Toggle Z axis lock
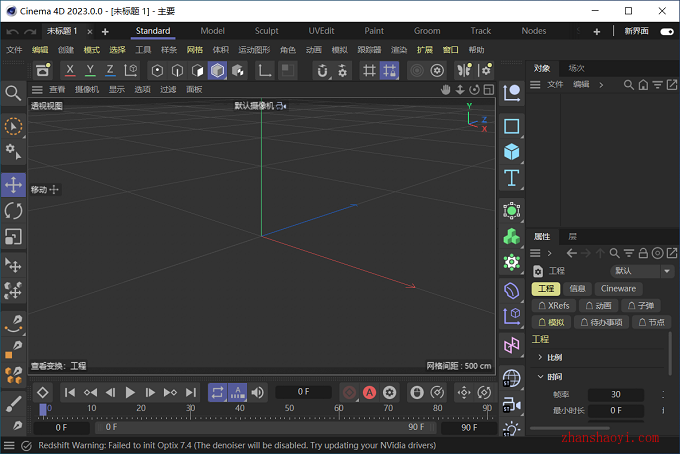Image resolution: width=680 pixels, height=454 pixels. [110, 70]
